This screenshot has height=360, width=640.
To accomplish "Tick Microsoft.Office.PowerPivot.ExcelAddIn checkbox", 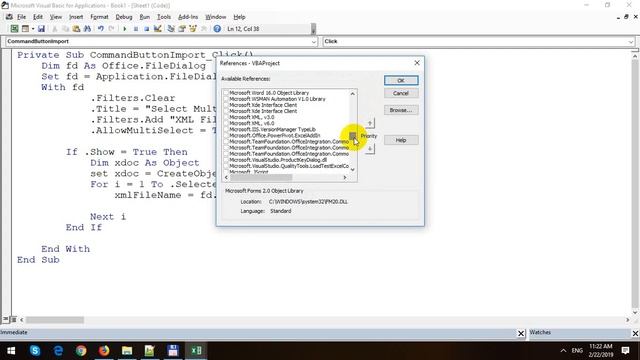I will tap(226, 136).
